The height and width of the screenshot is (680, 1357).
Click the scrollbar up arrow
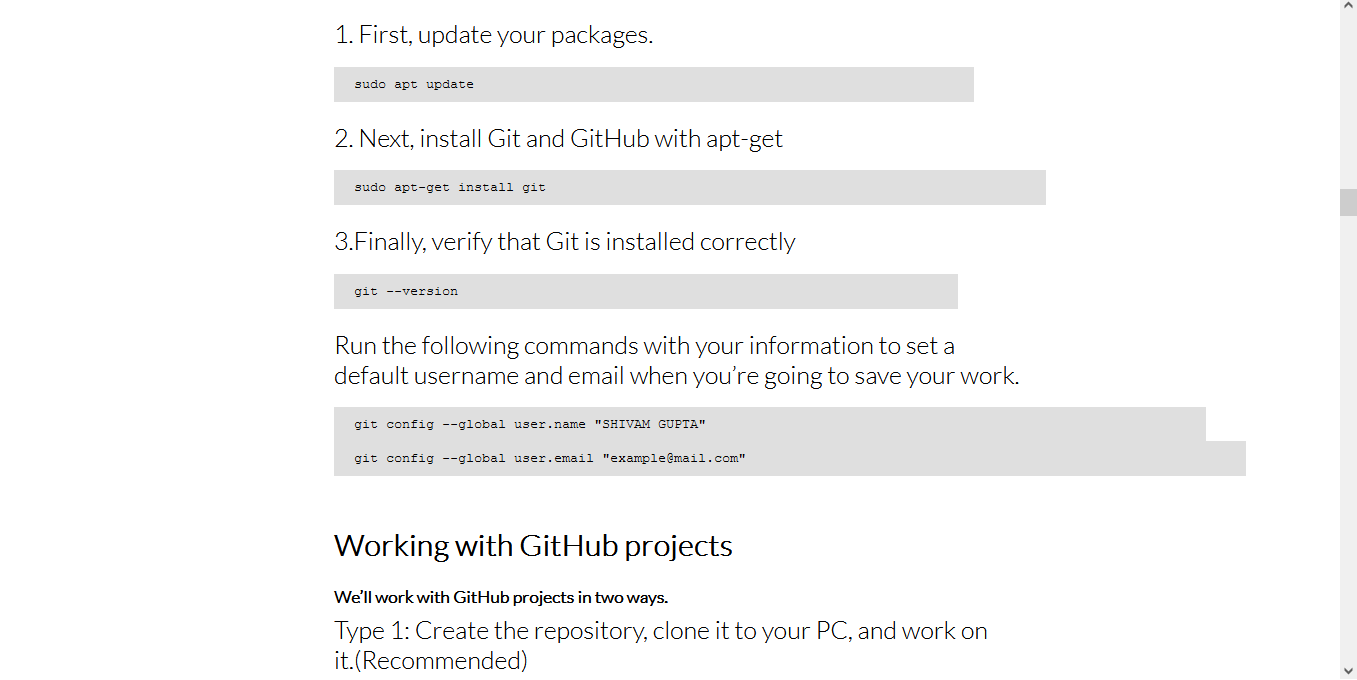(1348, 8)
